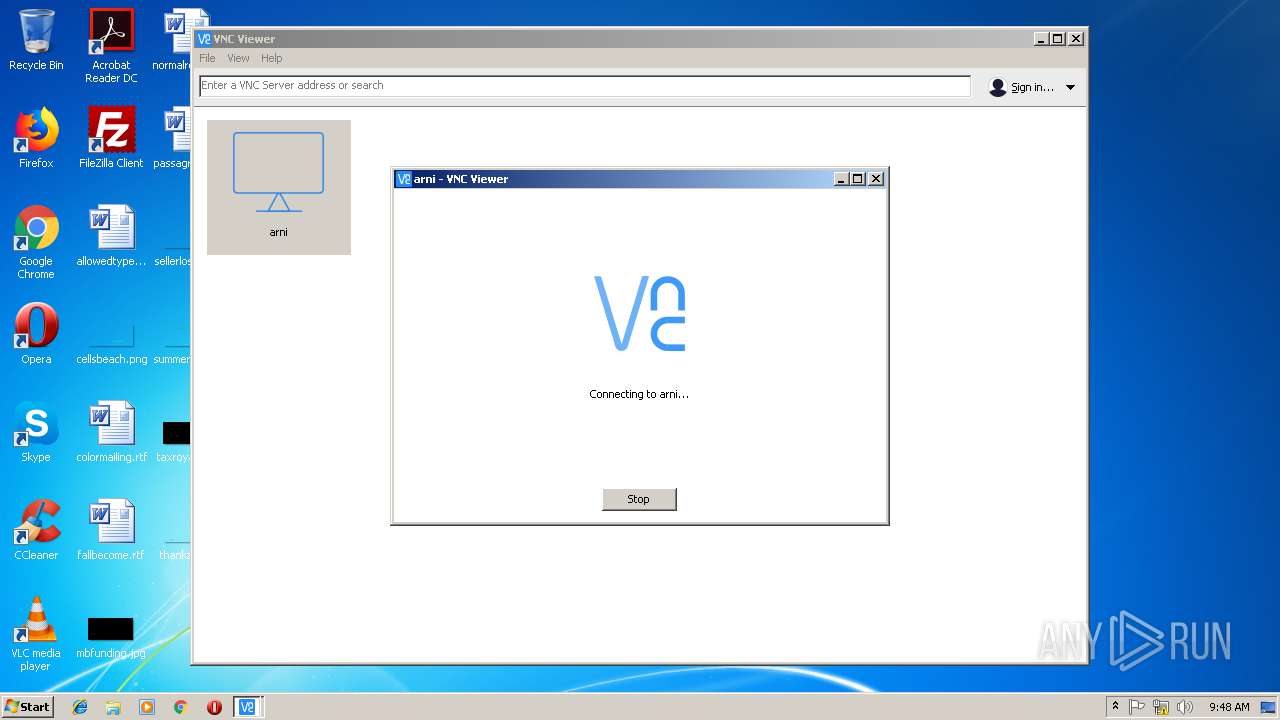Open the File menu in VNC Viewer

click(207, 58)
